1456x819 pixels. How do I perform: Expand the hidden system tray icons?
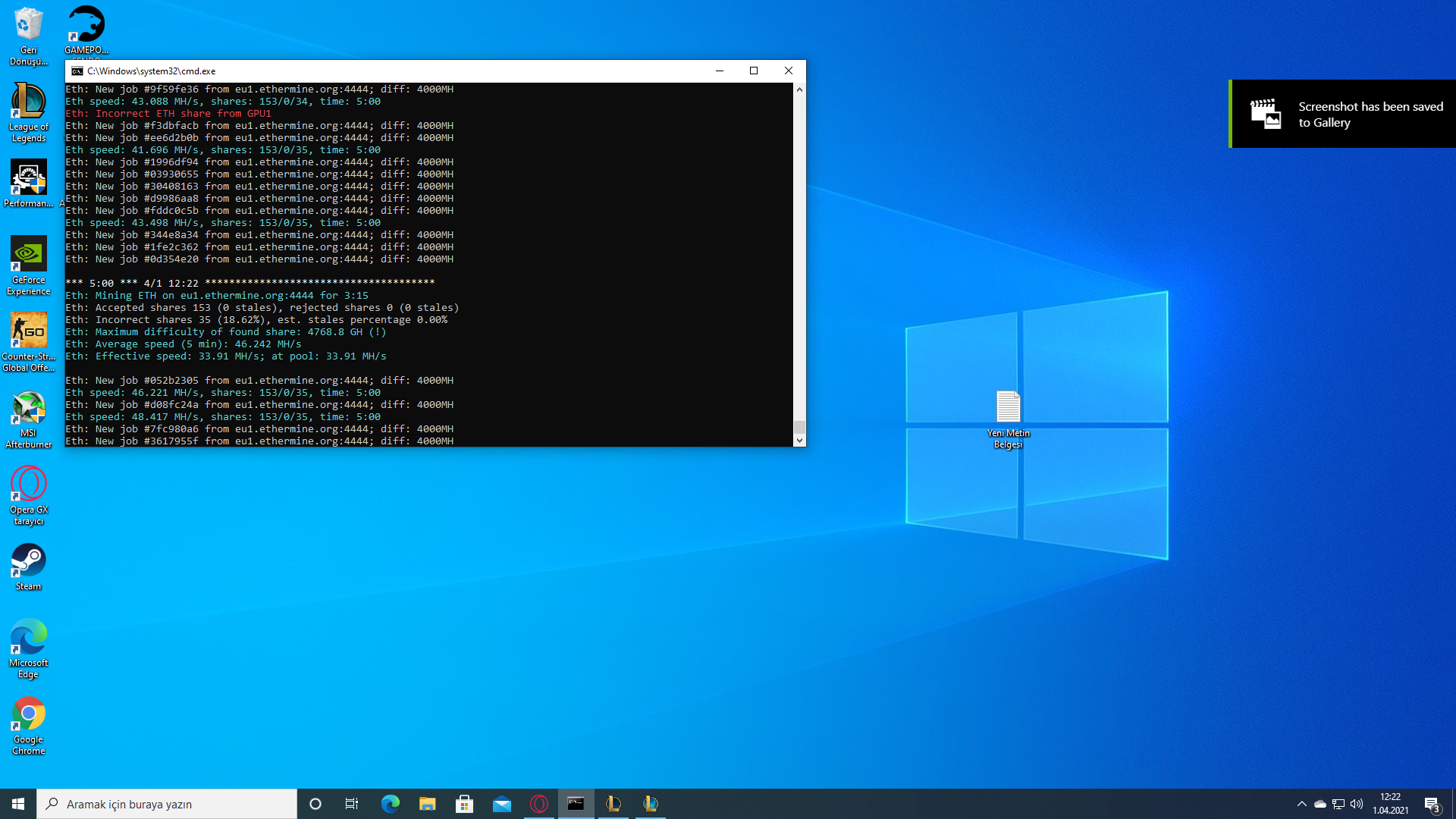point(1301,804)
